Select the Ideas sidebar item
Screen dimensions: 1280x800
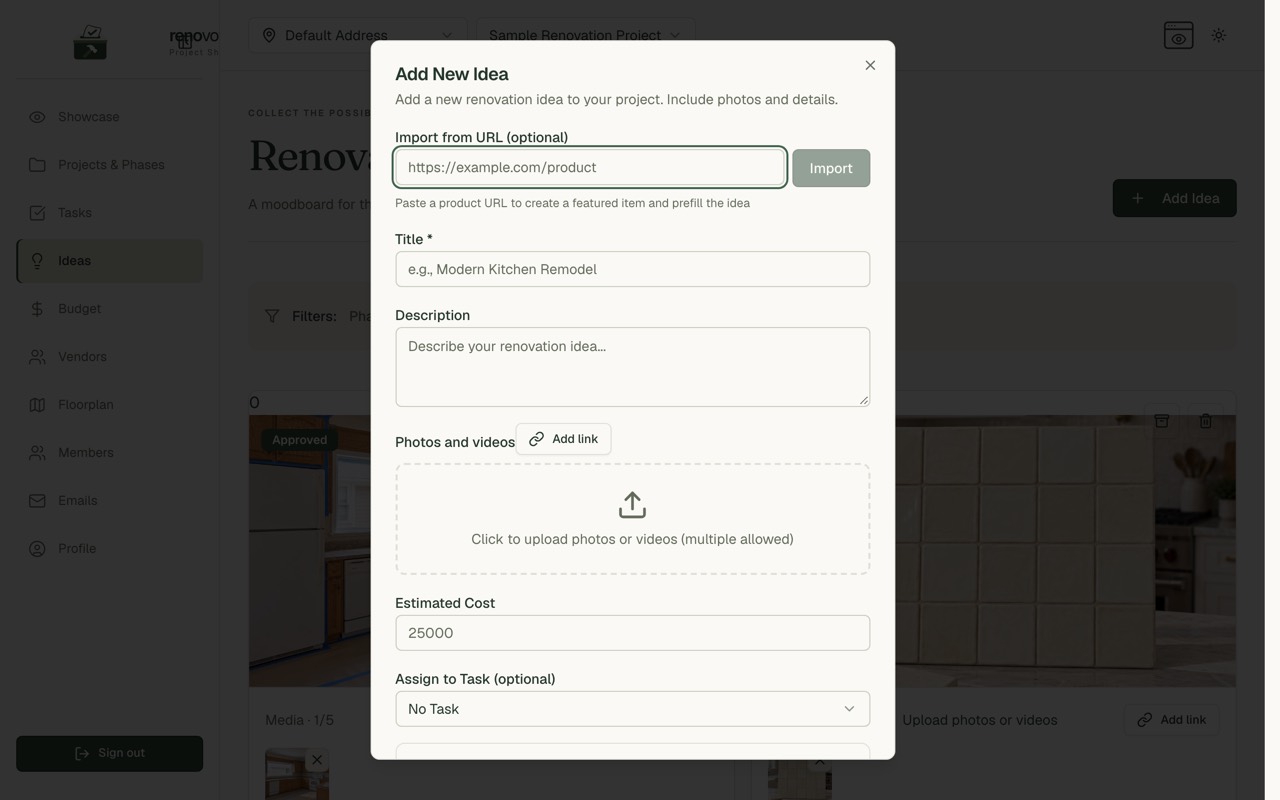[x=110, y=261]
